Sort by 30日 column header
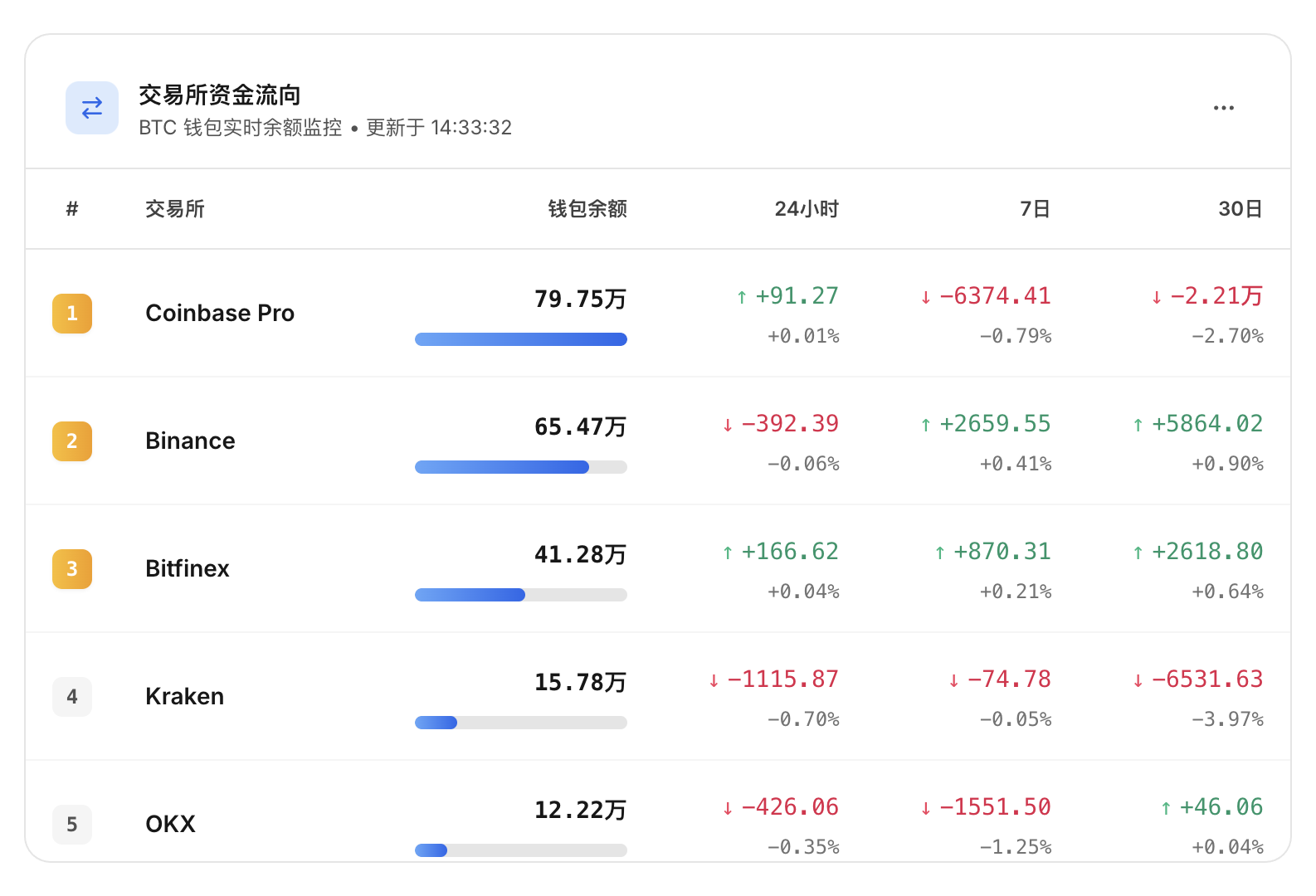 coord(1240,209)
